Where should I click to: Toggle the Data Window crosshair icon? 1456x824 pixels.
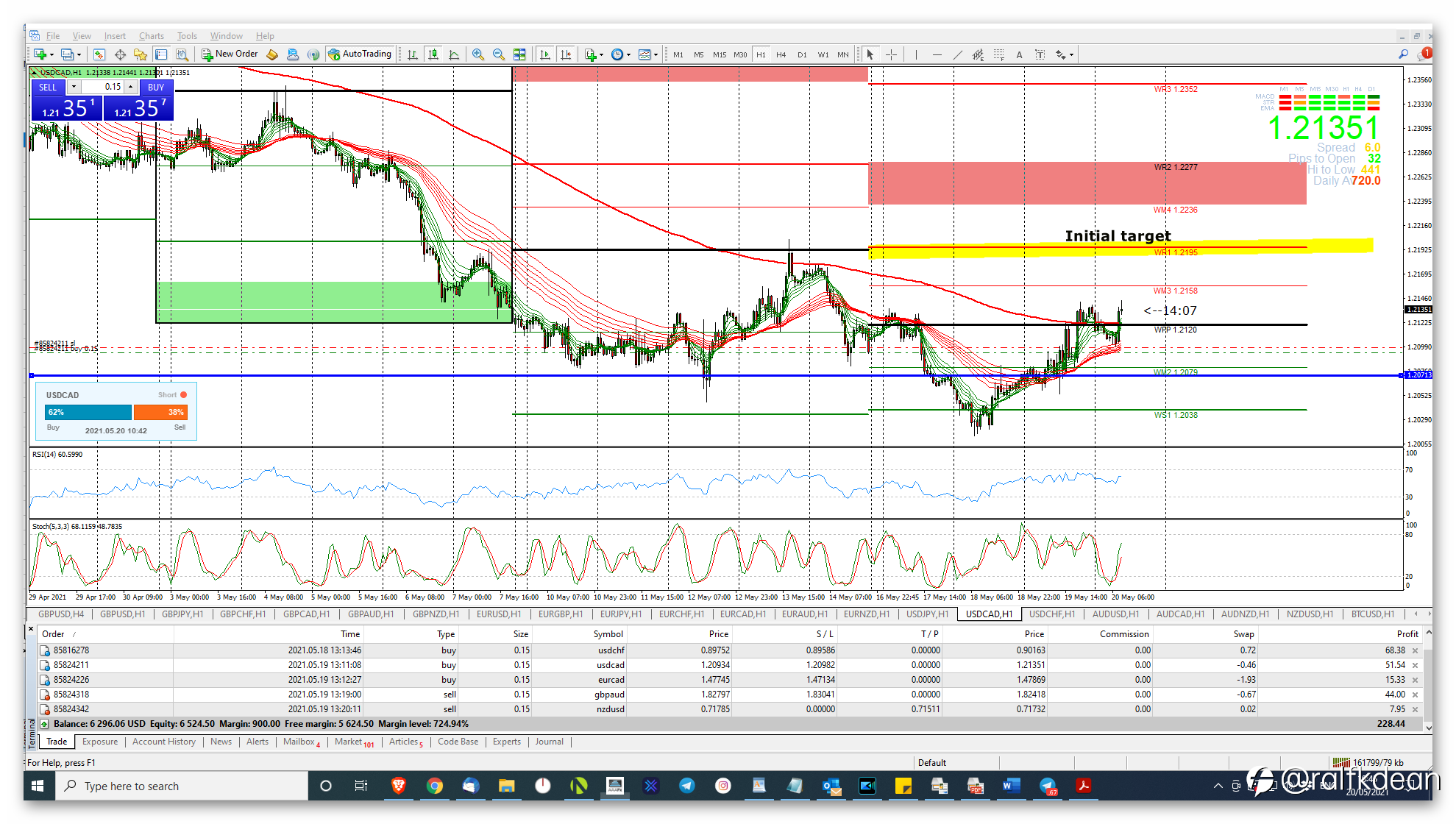click(120, 54)
